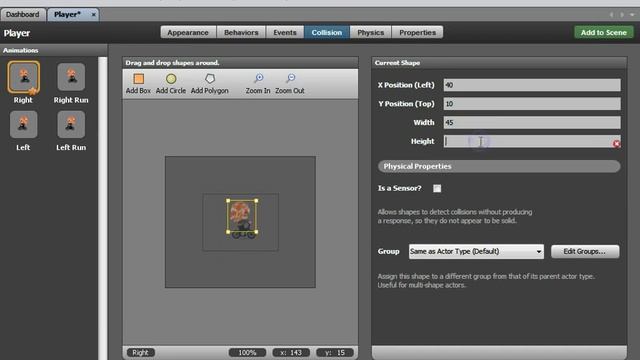This screenshot has width=640, height=360.
Task: Click the 100% zoom indicator
Action: (247, 353)
